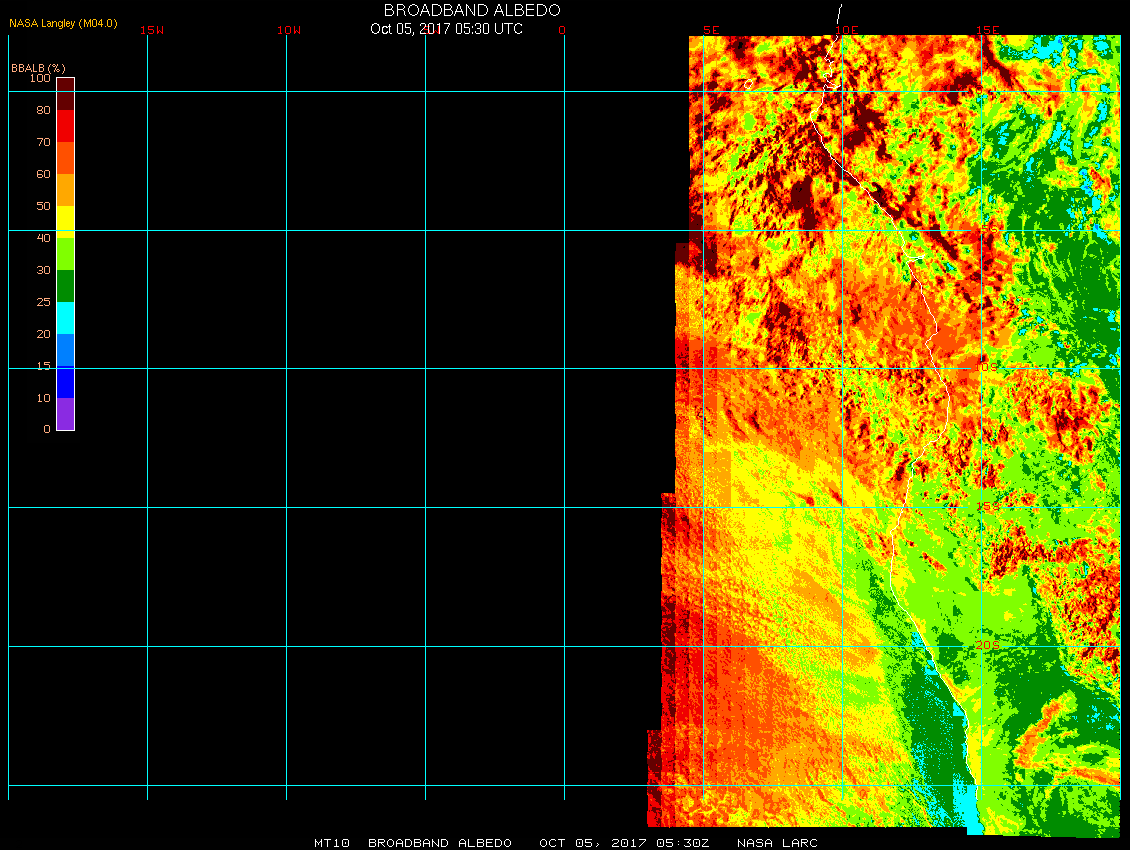Click the legend value 40
Viewport: 1130px width, 850px height.
coord(44,238)
